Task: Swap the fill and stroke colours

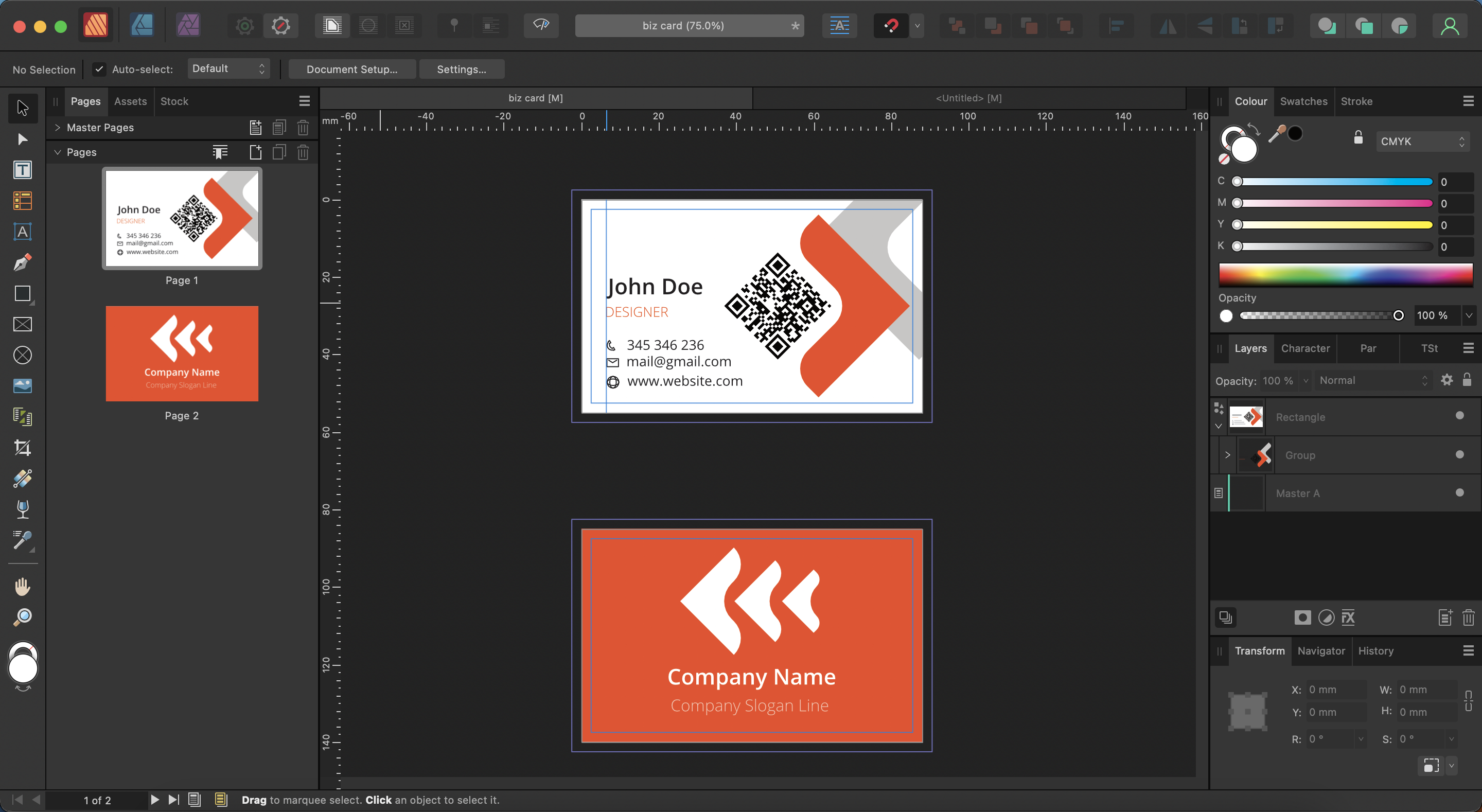Action: [1253, 130]
